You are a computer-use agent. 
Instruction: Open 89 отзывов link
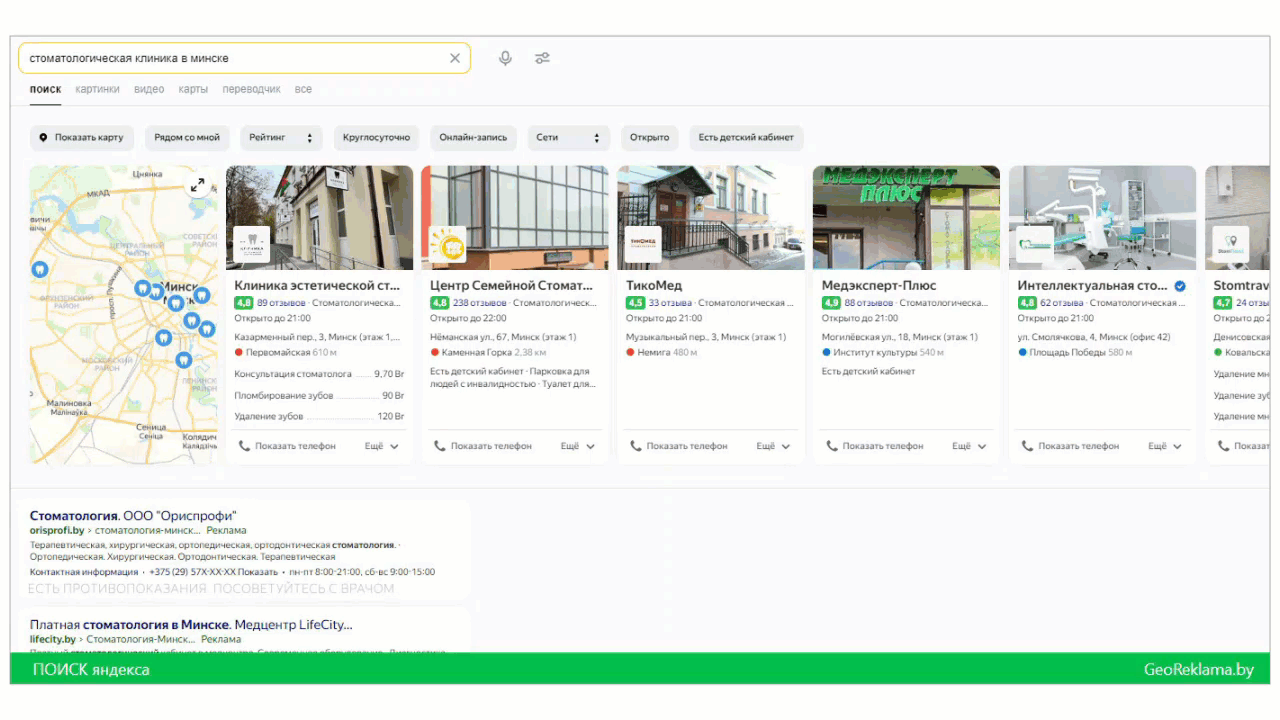[282, 302]
